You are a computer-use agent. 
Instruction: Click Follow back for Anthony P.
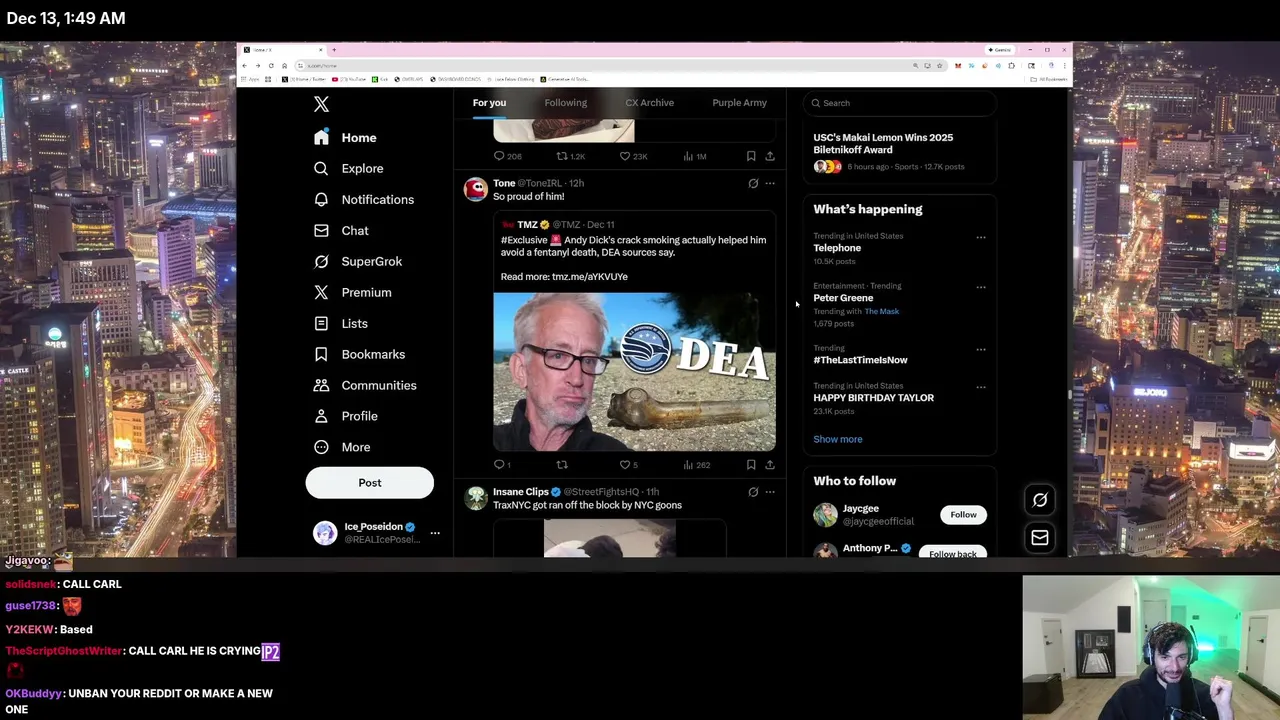(x=953, y=552)
